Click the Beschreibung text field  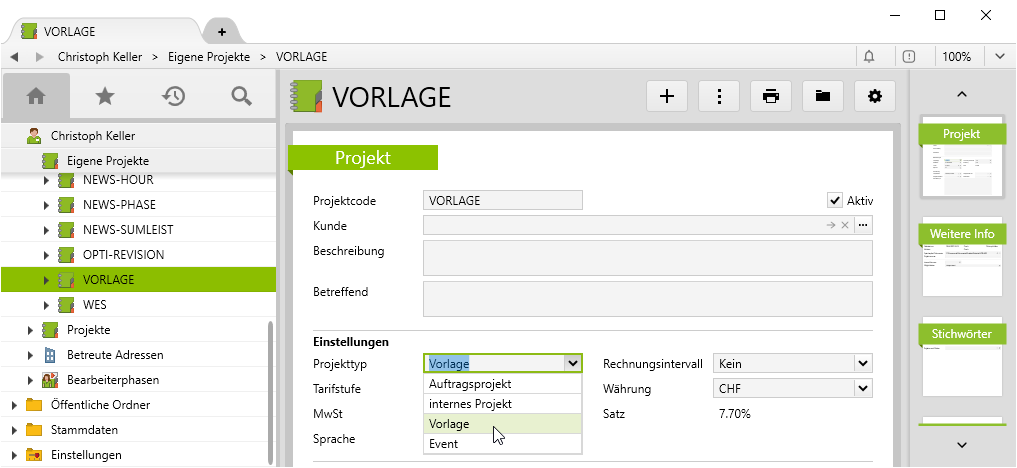pyautogui.click(x=647, y=257)
